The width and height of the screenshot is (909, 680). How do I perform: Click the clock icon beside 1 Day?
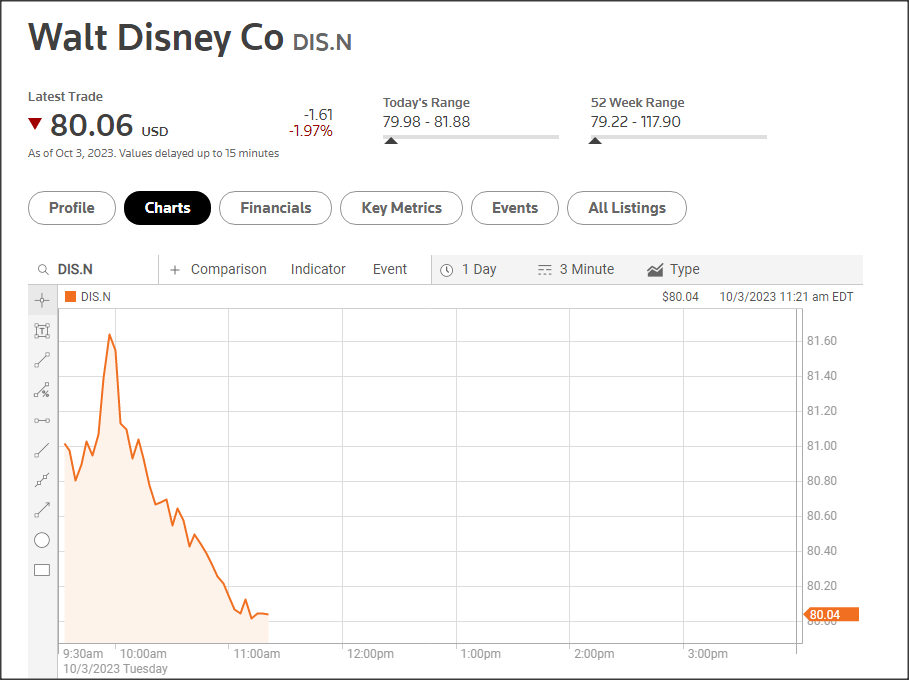[x=446, y=270]
